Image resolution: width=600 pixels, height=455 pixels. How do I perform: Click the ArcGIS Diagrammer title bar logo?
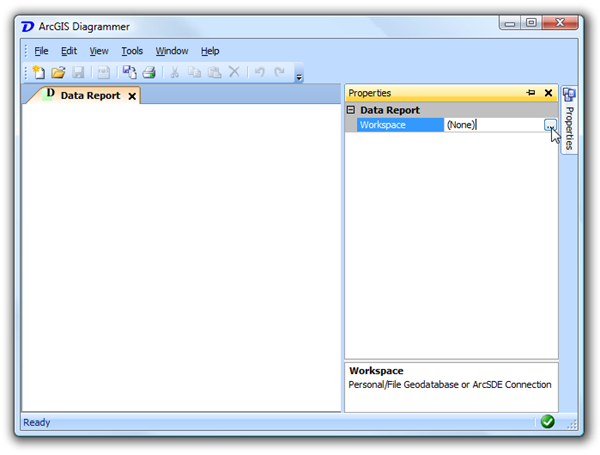coord(28,27)
